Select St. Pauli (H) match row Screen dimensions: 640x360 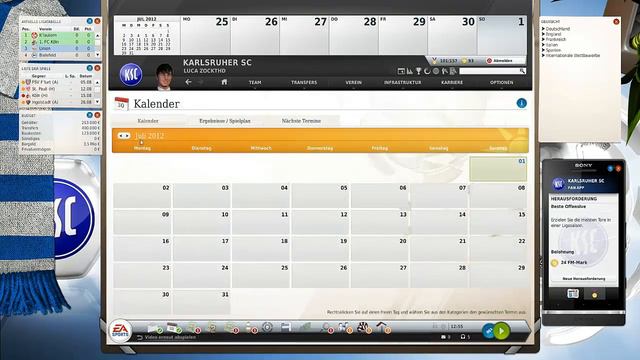click(x=58, y=89)
